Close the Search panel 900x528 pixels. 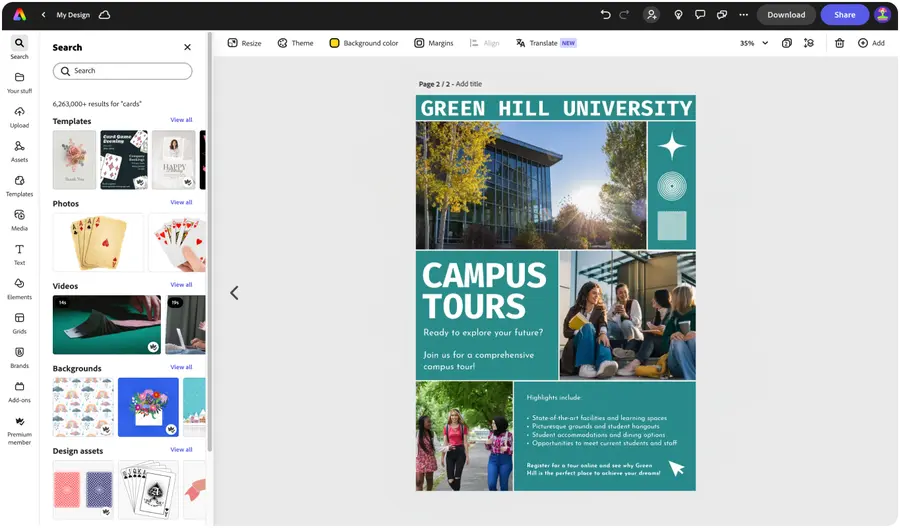coord(187,47)
